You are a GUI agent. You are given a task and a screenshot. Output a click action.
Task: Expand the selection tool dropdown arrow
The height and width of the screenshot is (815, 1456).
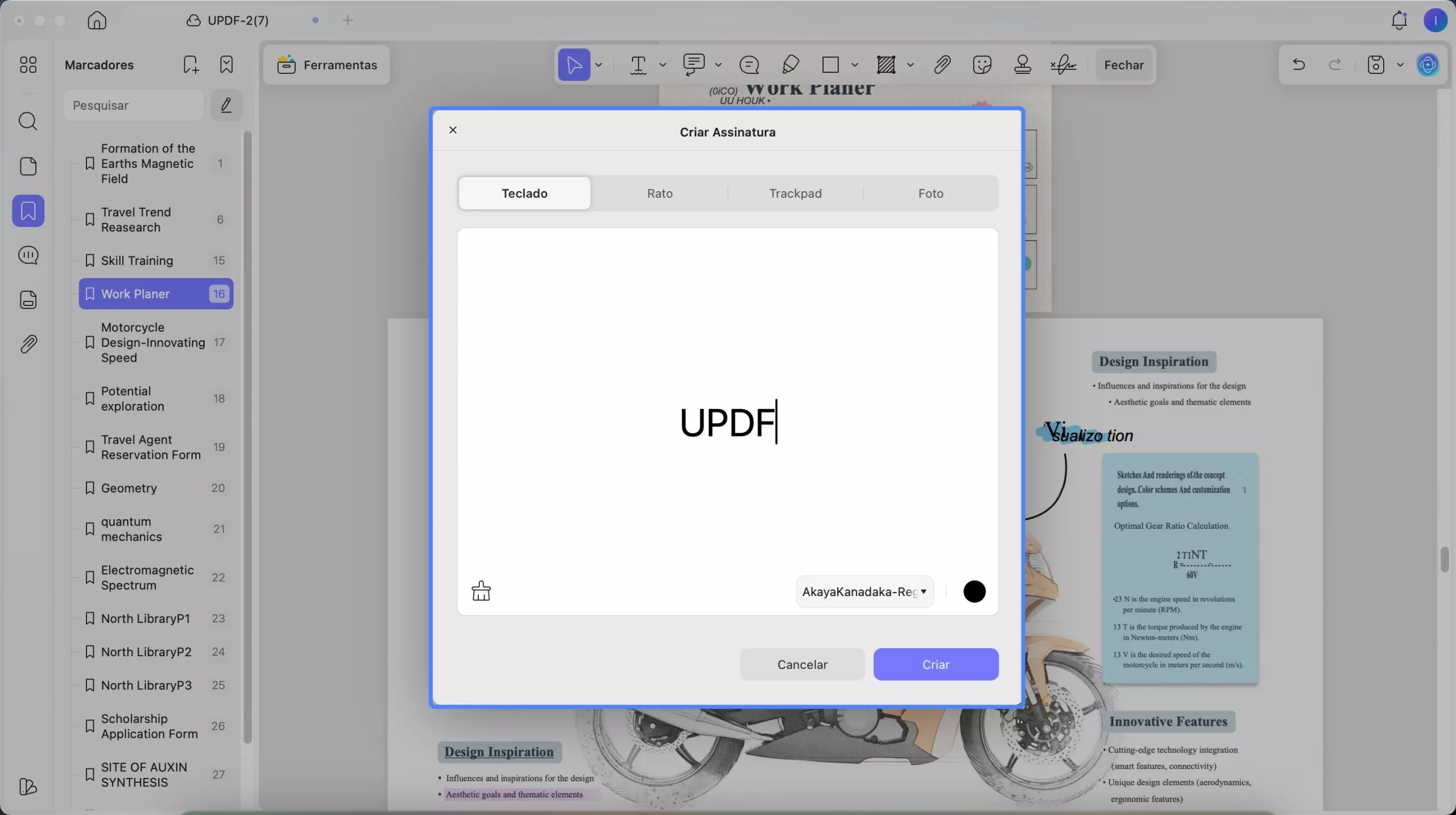[598, 65]
